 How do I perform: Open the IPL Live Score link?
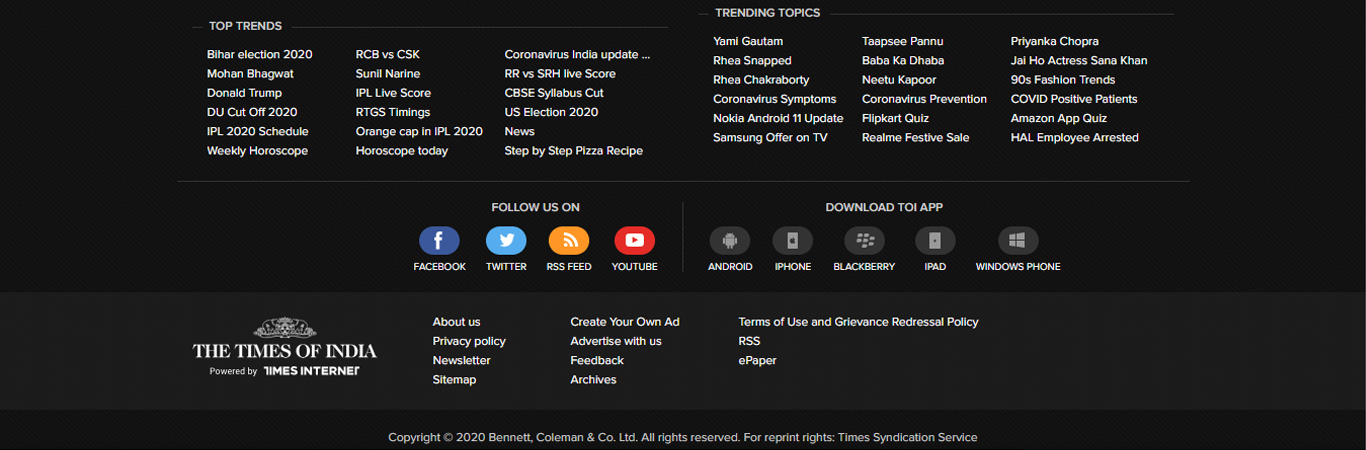(393, 93)
